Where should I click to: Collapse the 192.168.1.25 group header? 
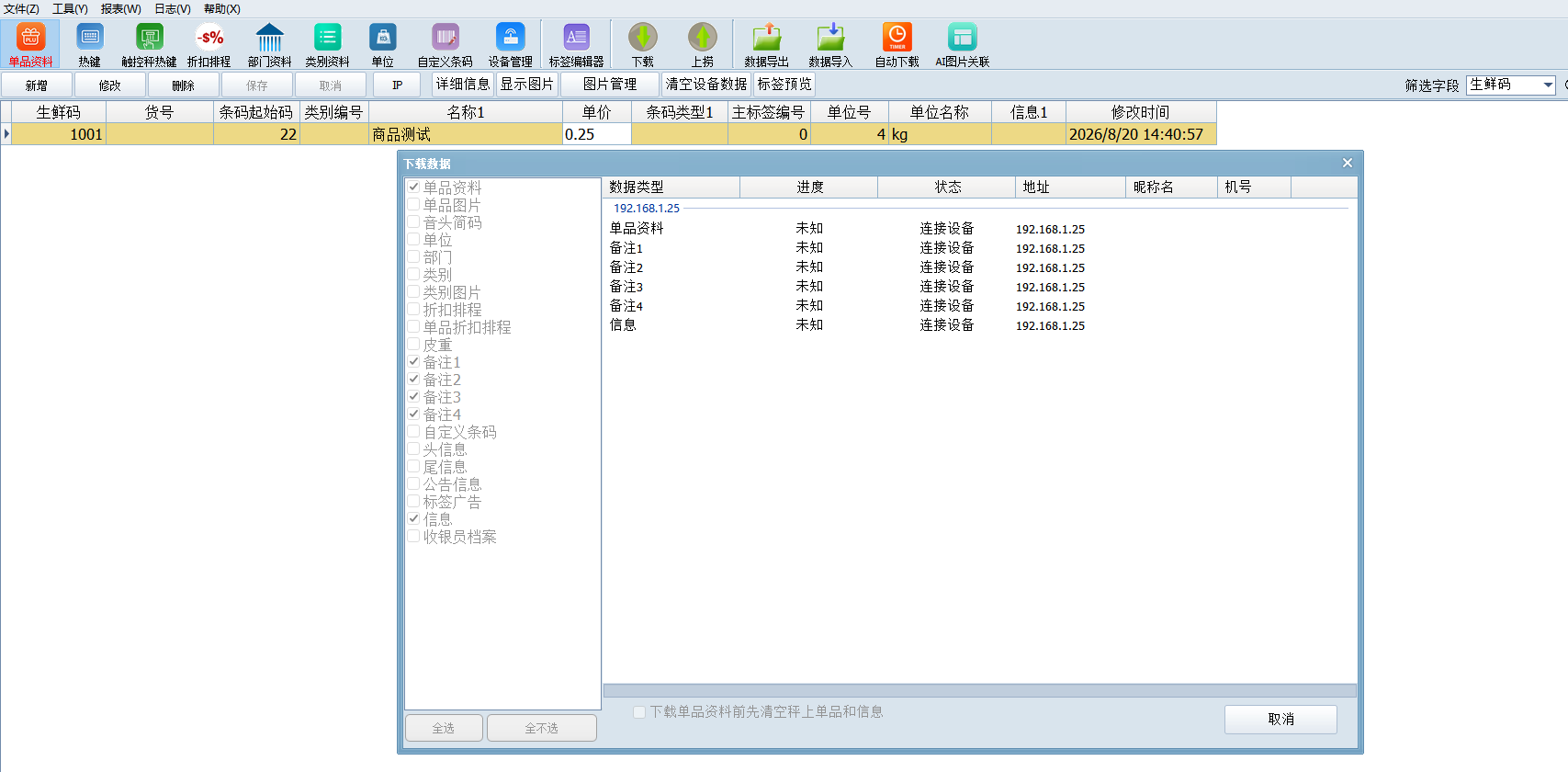pyautogui.click(x=647, y=209)
